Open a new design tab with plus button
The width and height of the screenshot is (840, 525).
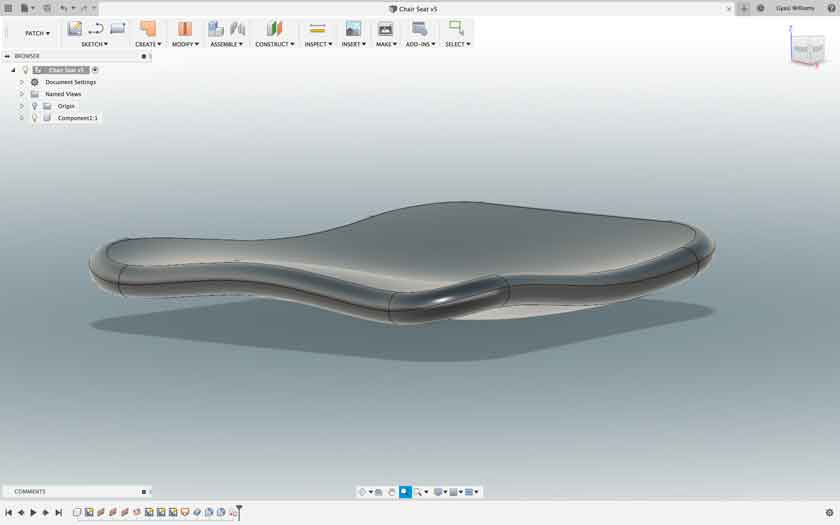tap(744, 8)
